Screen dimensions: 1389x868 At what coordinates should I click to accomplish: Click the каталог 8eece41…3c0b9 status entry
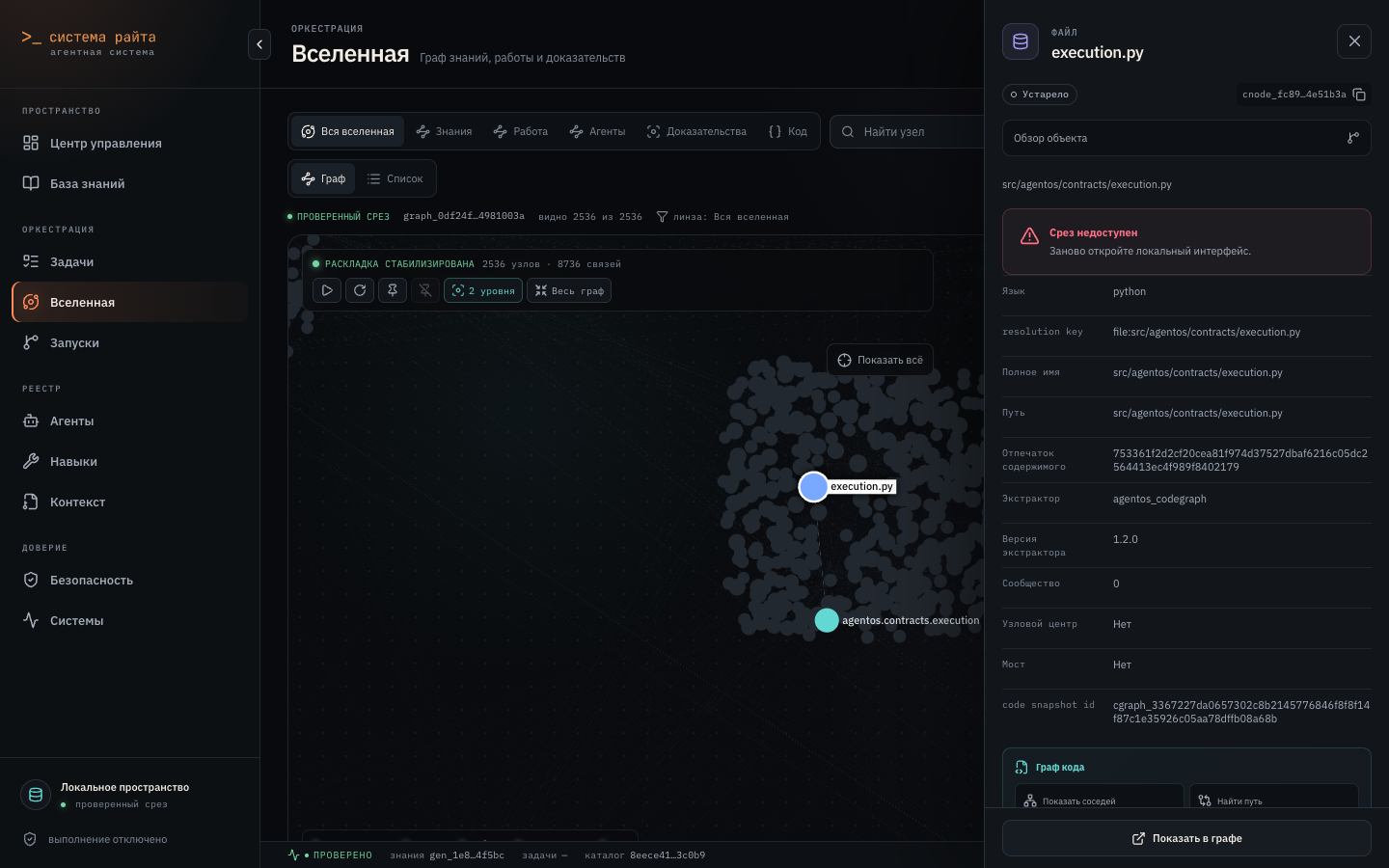pyautogui.click(x=644, y=855)
